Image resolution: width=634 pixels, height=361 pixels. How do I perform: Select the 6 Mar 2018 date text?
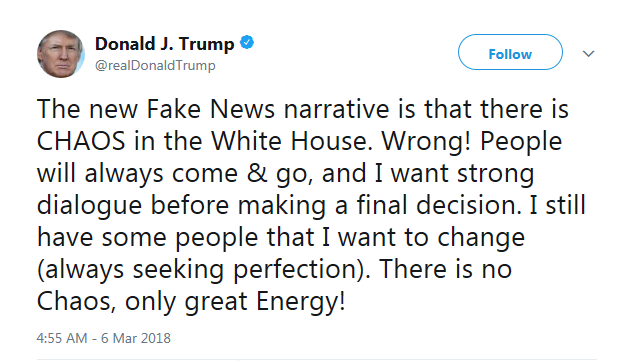[136, 338]
